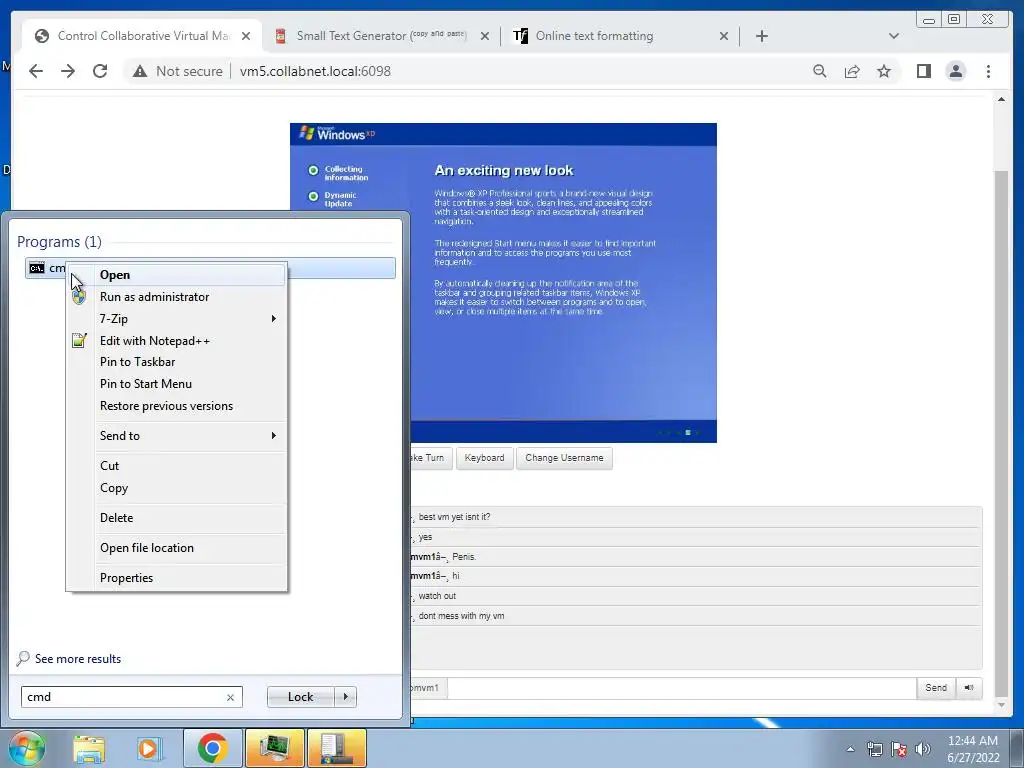Choose Cut from context menu

(x=177, y=466)
